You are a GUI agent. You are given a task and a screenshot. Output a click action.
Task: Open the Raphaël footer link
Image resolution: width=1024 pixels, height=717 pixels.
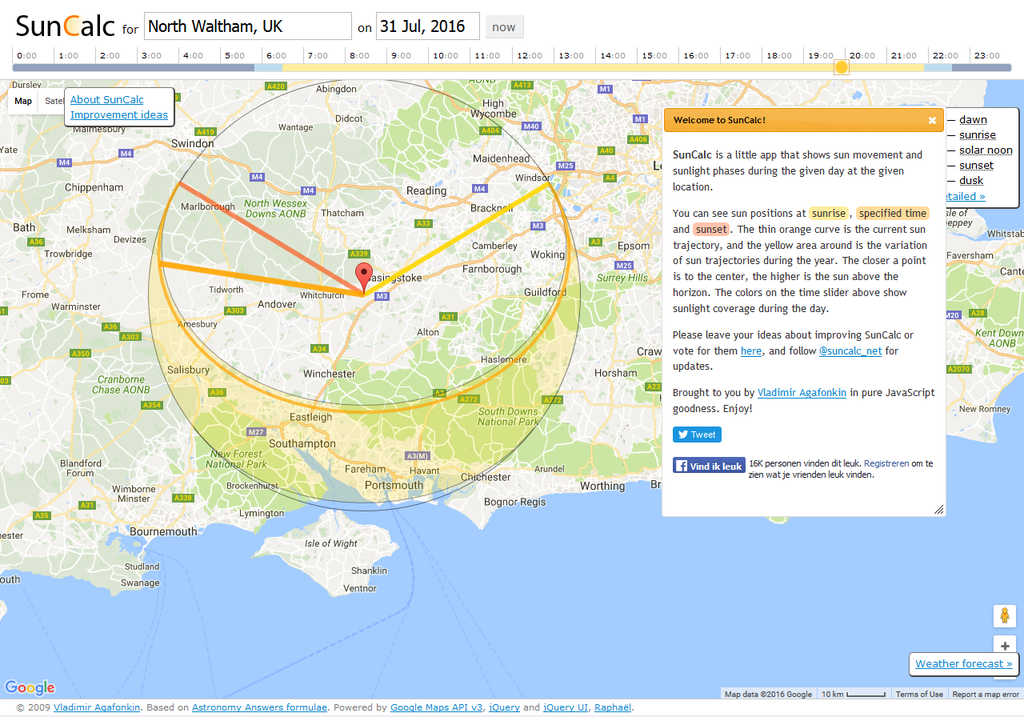tap(613, 707)
